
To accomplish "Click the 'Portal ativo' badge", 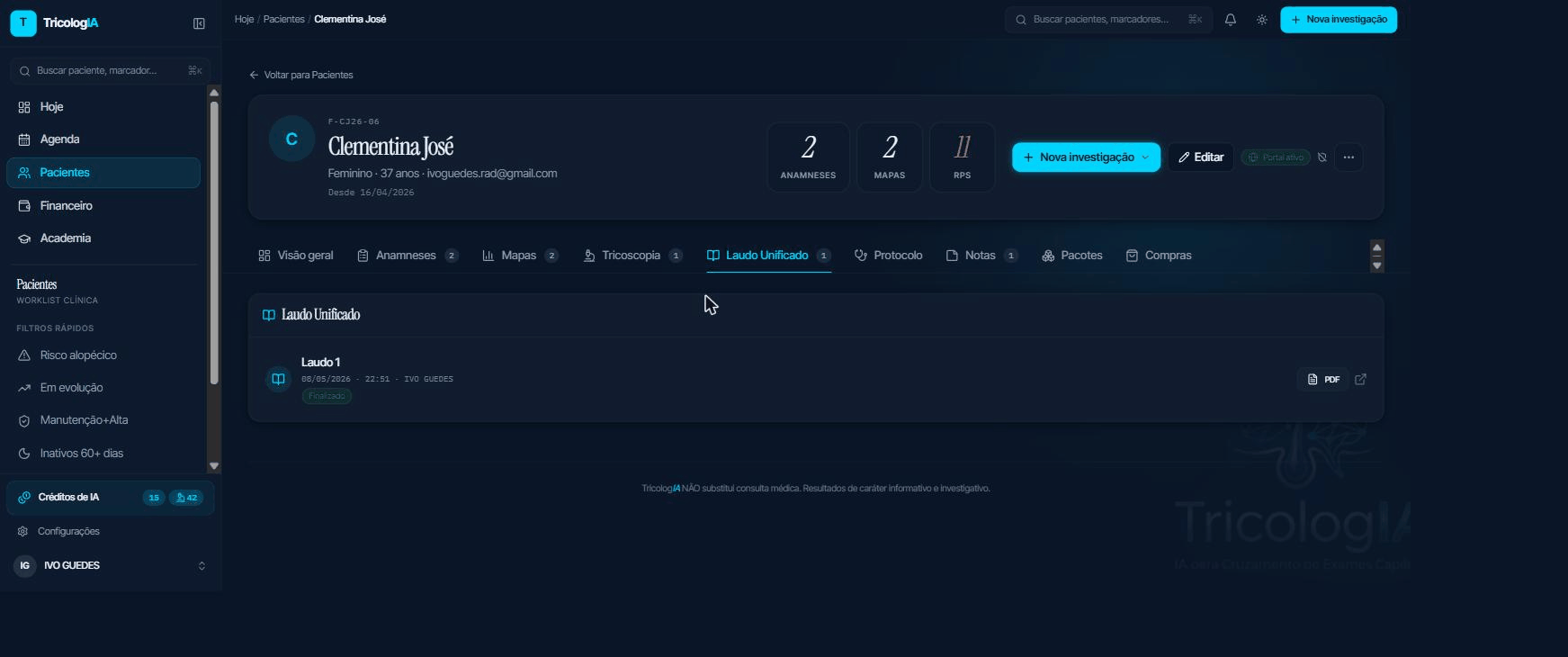I will 1276,157.
